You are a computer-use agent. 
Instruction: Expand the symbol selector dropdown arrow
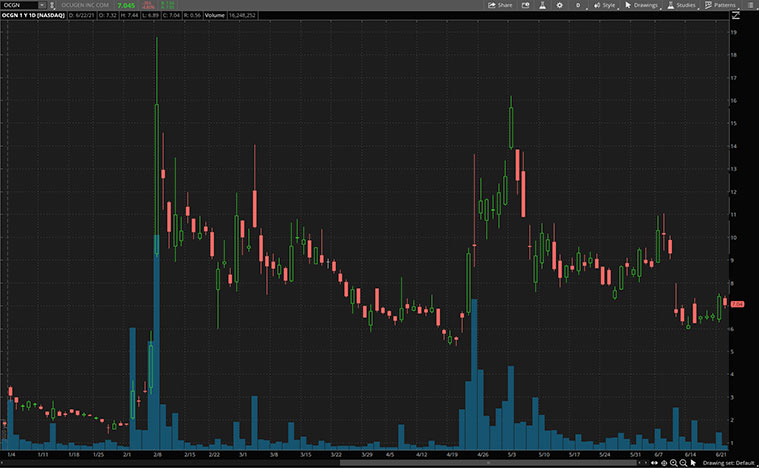pyautogui.click(x=41, y=5)
